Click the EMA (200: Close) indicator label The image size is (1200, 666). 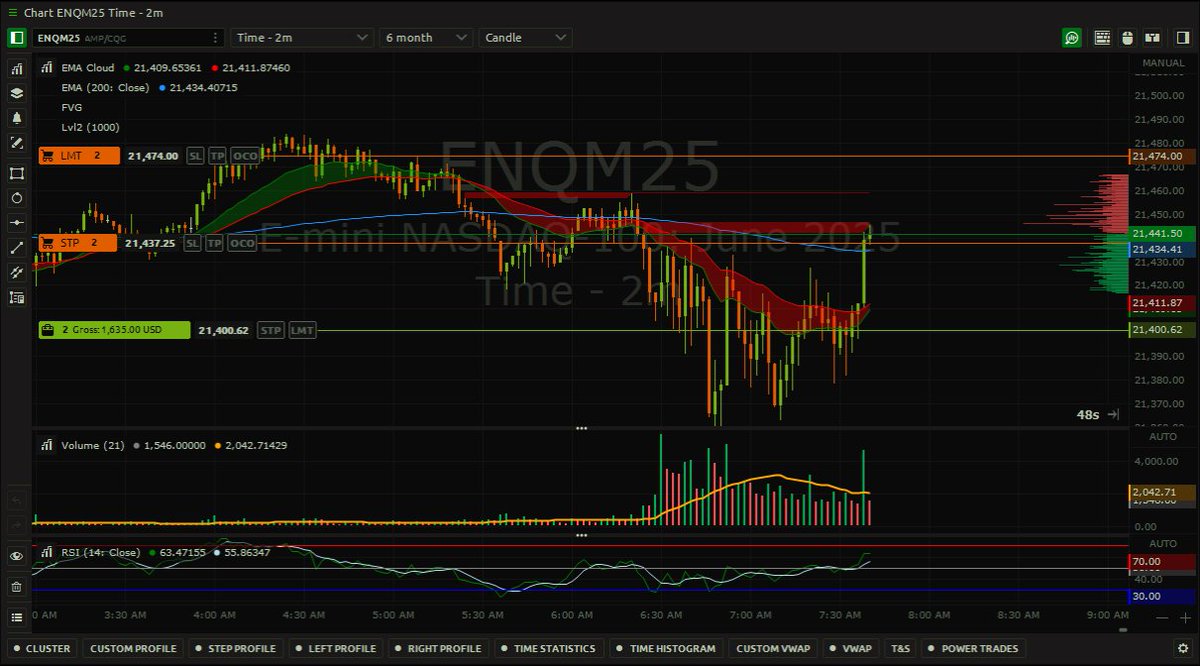(x=105, y=88)
